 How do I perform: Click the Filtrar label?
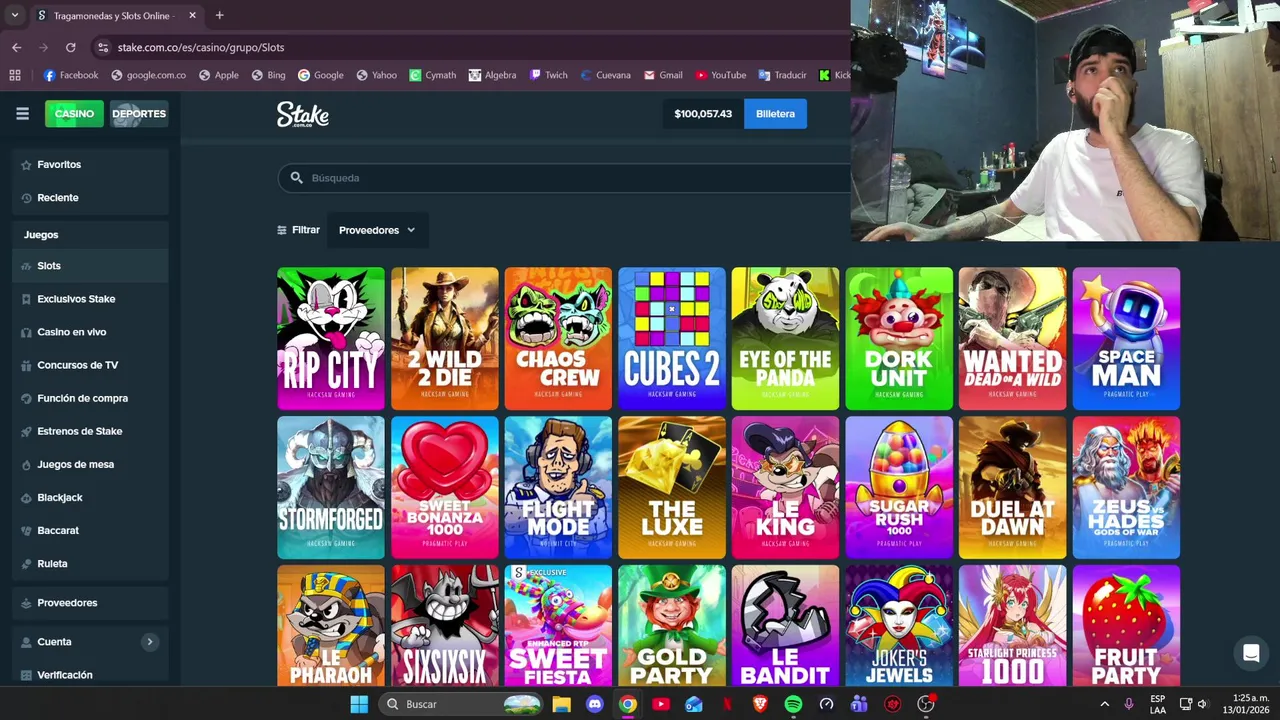pos(298,230)
